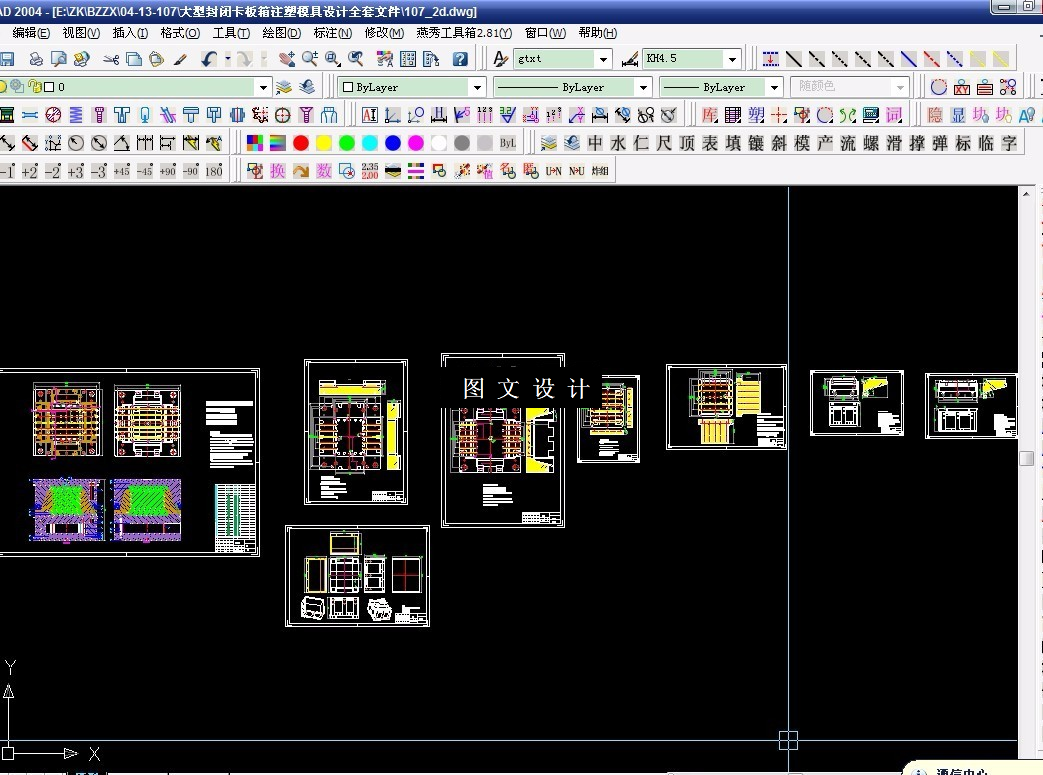This screenshot has height=775, width=1043.
Task: Toggle the layer 0 on/off lightbulb
Action: 3,86
